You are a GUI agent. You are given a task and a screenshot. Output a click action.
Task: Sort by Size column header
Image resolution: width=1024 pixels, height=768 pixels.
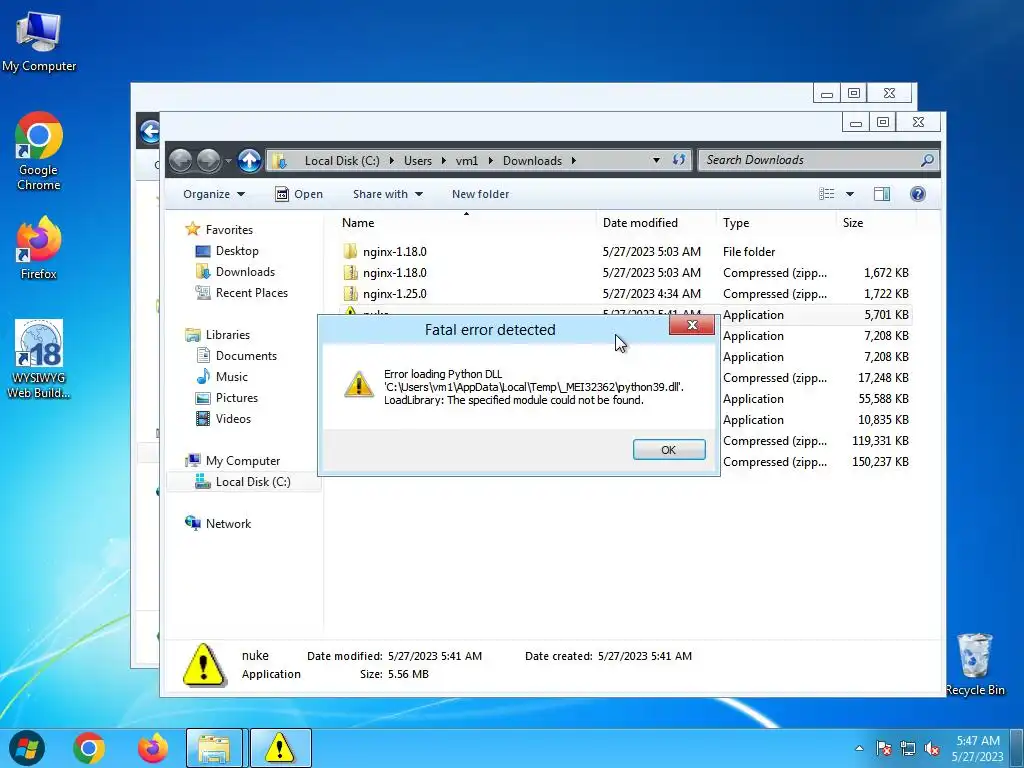tap(876, 223)
